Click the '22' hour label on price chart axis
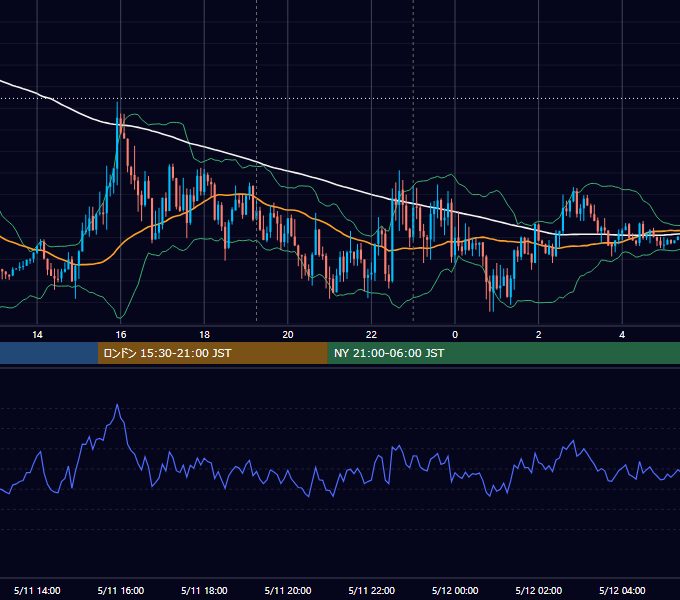Viewport: 680px width, 600px height. [371, 335]
